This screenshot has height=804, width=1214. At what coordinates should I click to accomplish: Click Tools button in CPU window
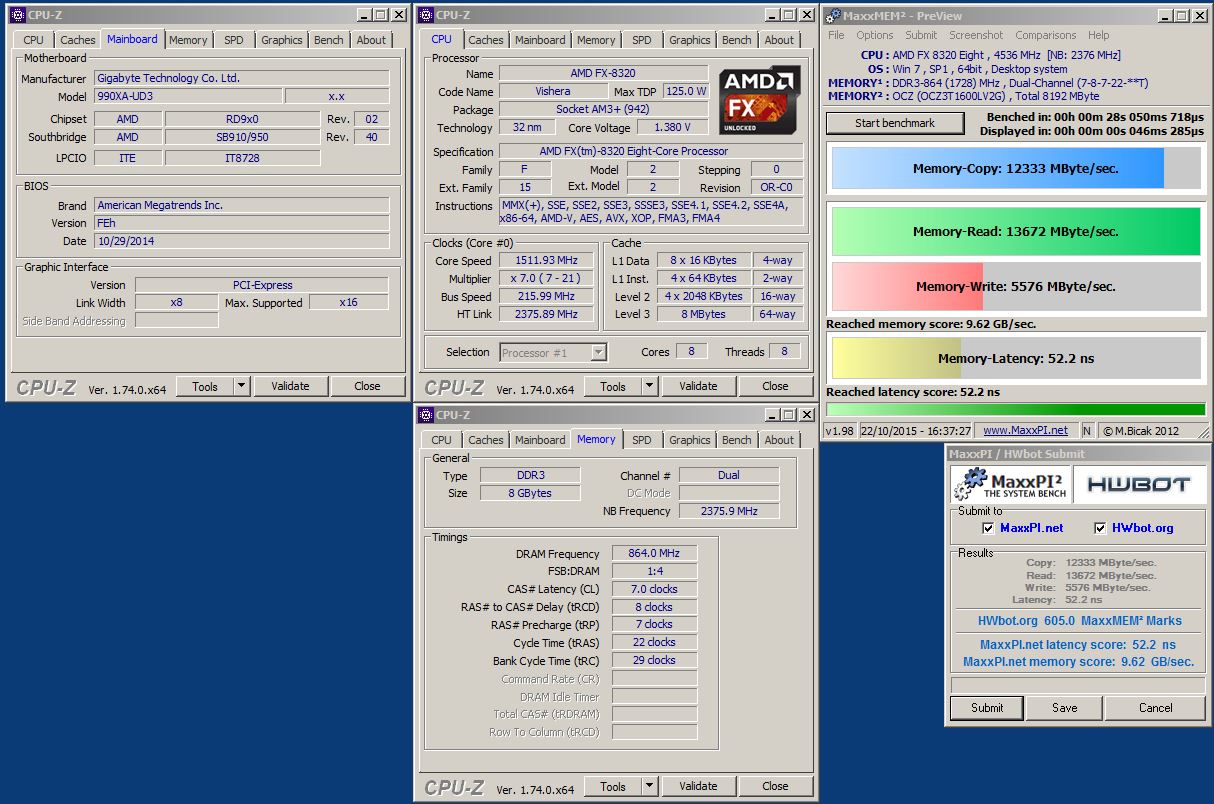[613, 386]
